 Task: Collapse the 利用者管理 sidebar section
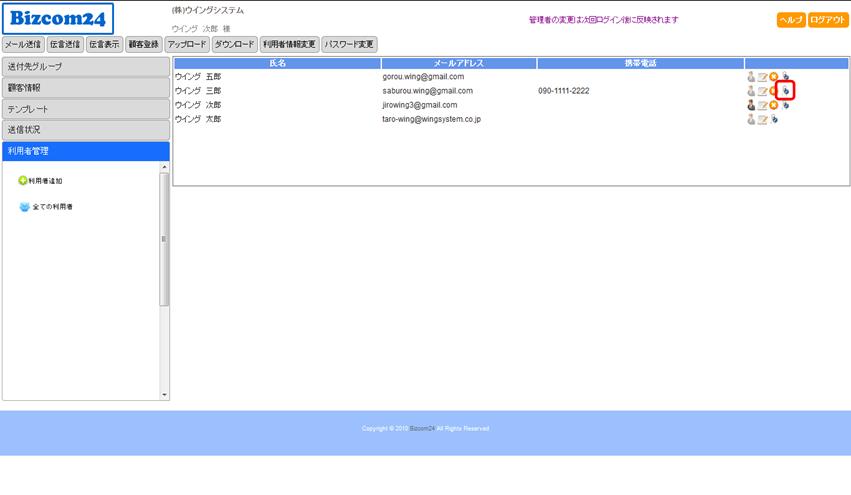tap(85, 151)
